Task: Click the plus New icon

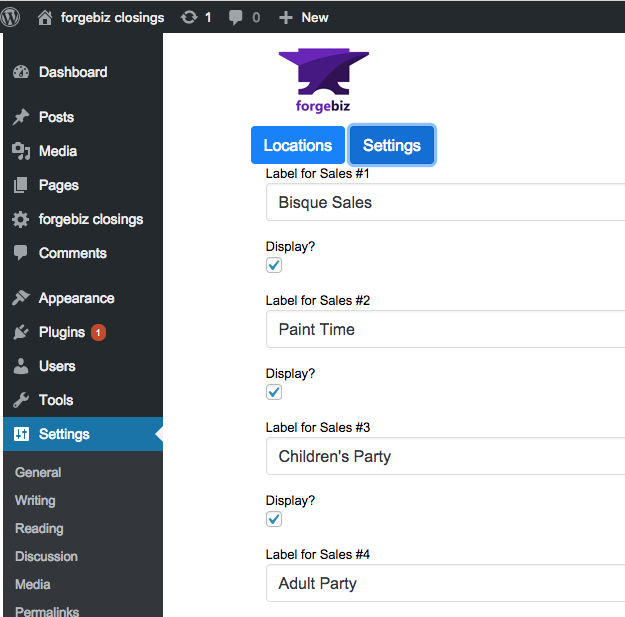Action: (x=286, y=18)
